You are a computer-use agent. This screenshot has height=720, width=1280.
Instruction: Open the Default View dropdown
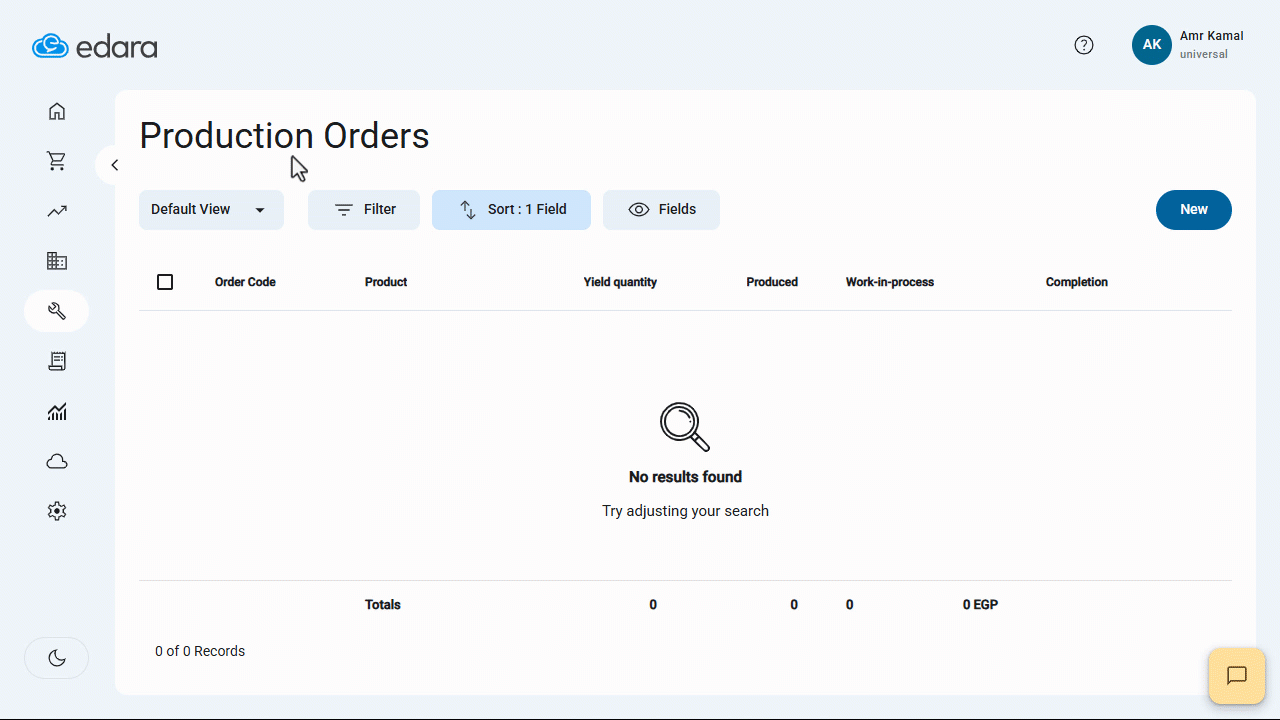pyautogui.click(x=211, y=210)
